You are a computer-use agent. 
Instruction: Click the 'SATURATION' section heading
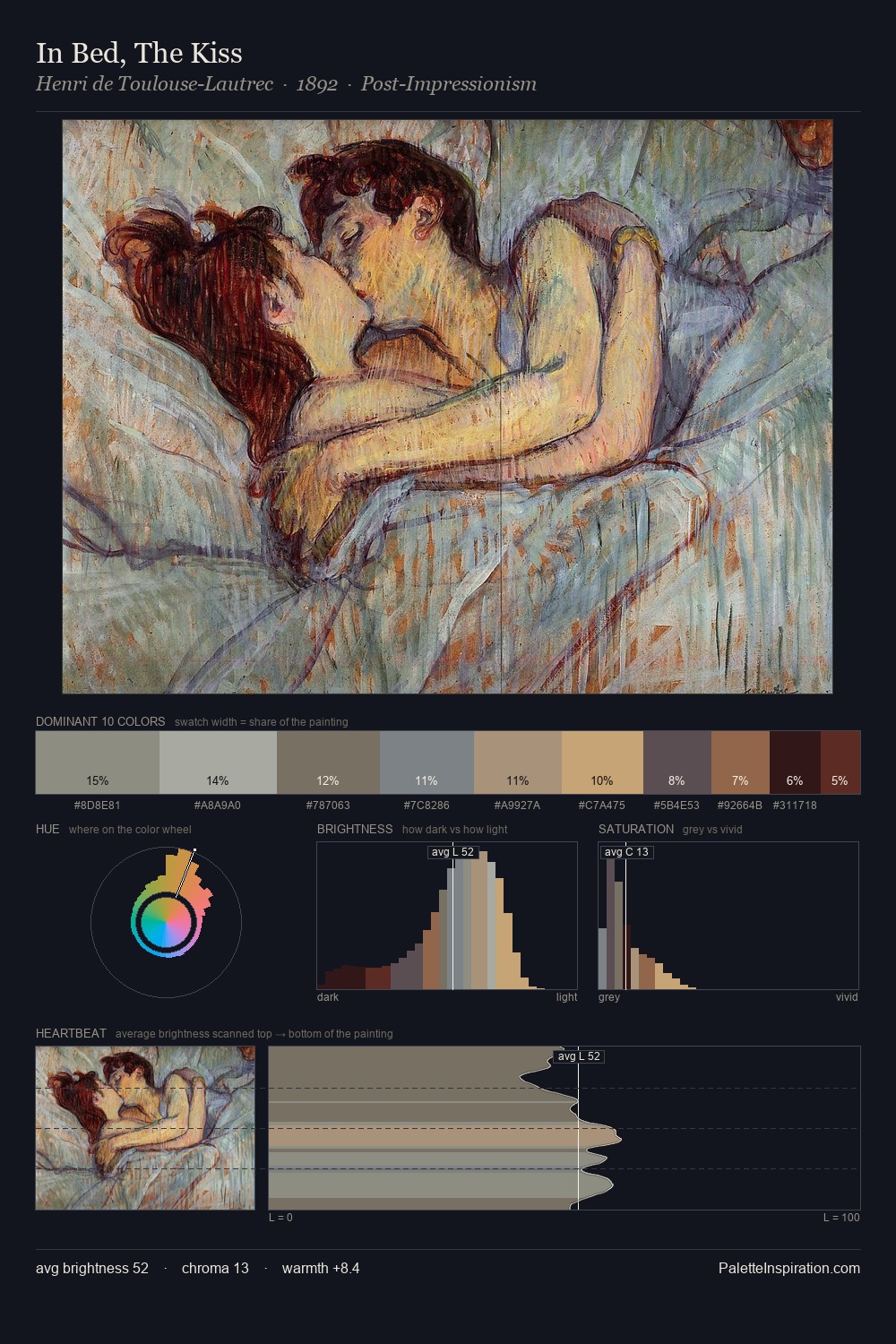(x=636, y=829)
